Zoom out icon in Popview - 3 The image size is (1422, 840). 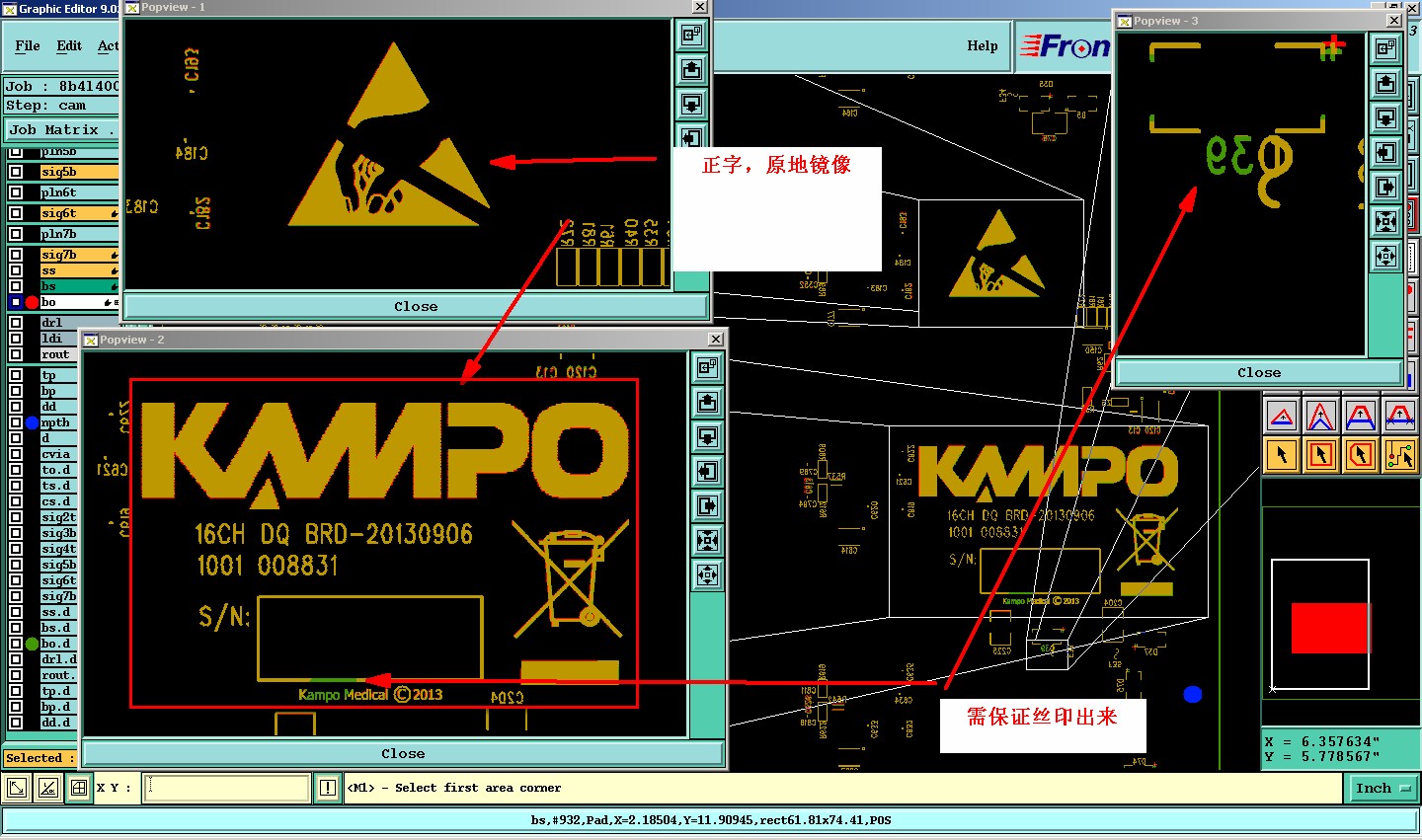pos(1386,257)
